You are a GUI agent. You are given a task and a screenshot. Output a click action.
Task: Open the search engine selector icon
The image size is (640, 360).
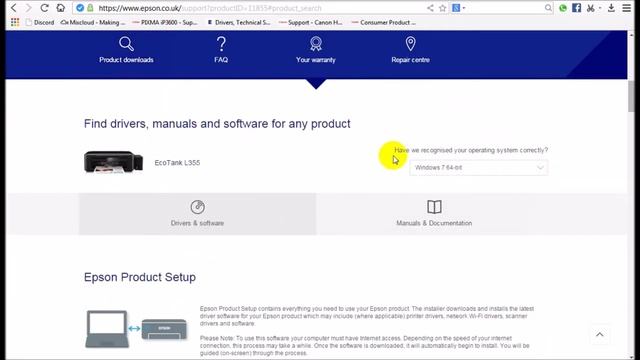click(x=458, y=8)
